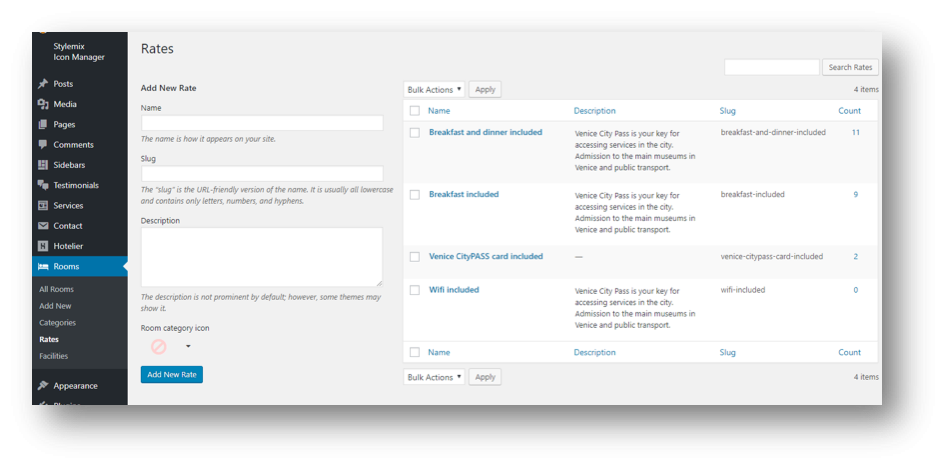Viewport: 947px width, 470px height.
Task: Open the bottom Bulk Actions dropdown
Action: 434,377
